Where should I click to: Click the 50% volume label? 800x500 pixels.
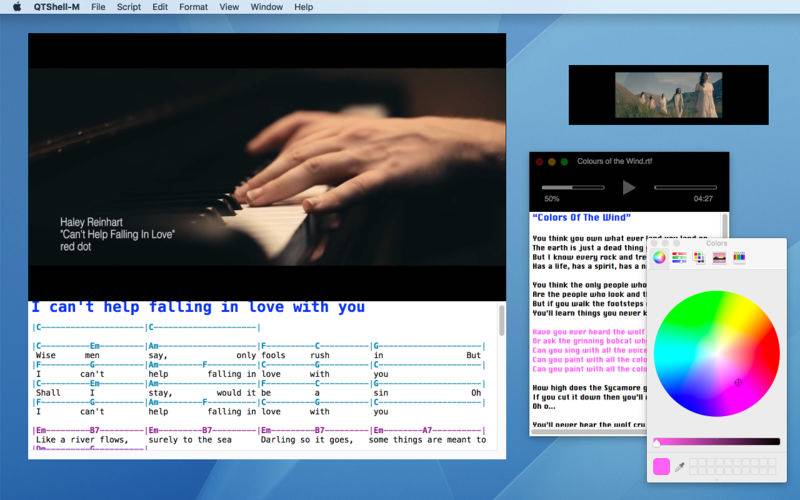tap(552, 199)
